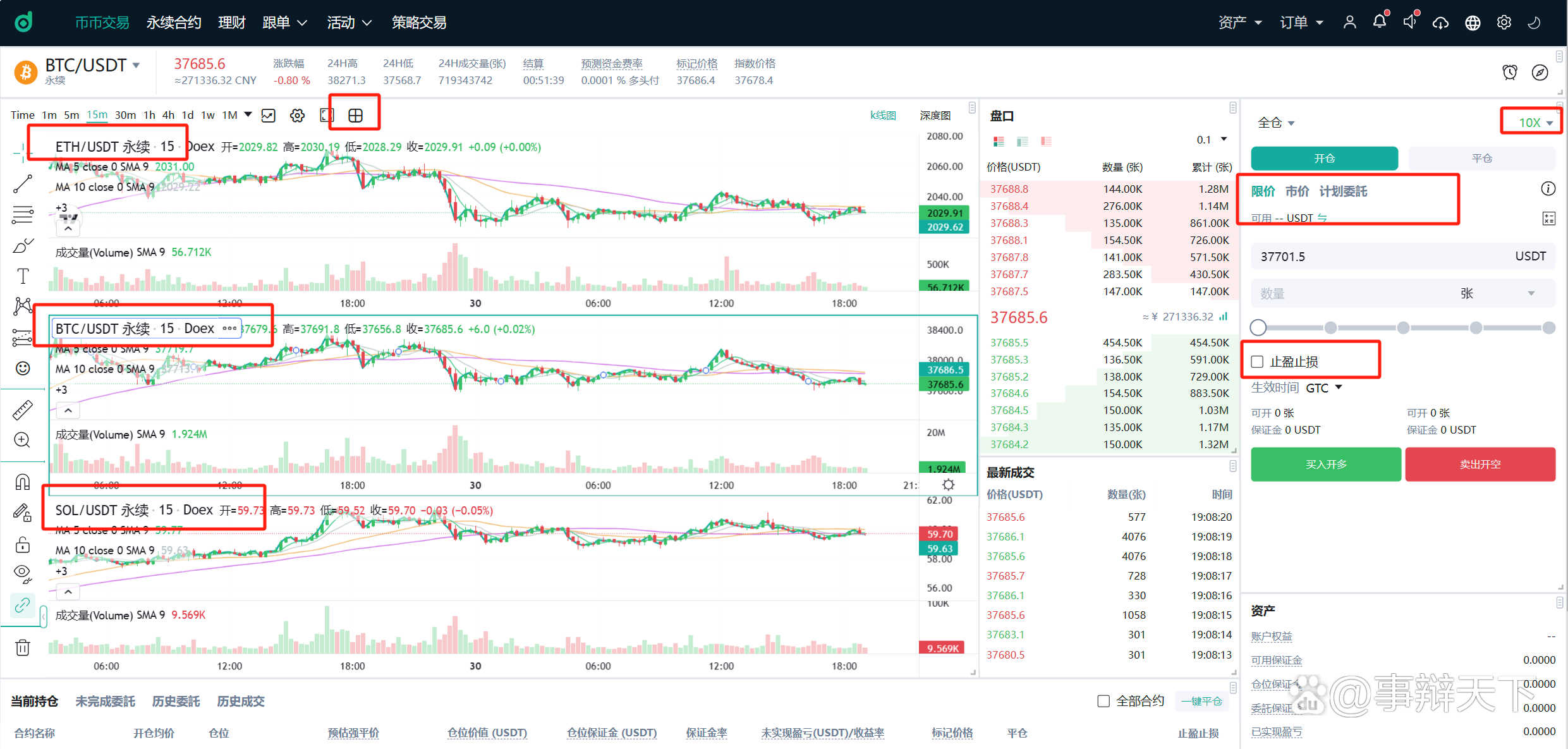Click the cloud download icon
The image size is (1568, 749).
click(1441, 23)
